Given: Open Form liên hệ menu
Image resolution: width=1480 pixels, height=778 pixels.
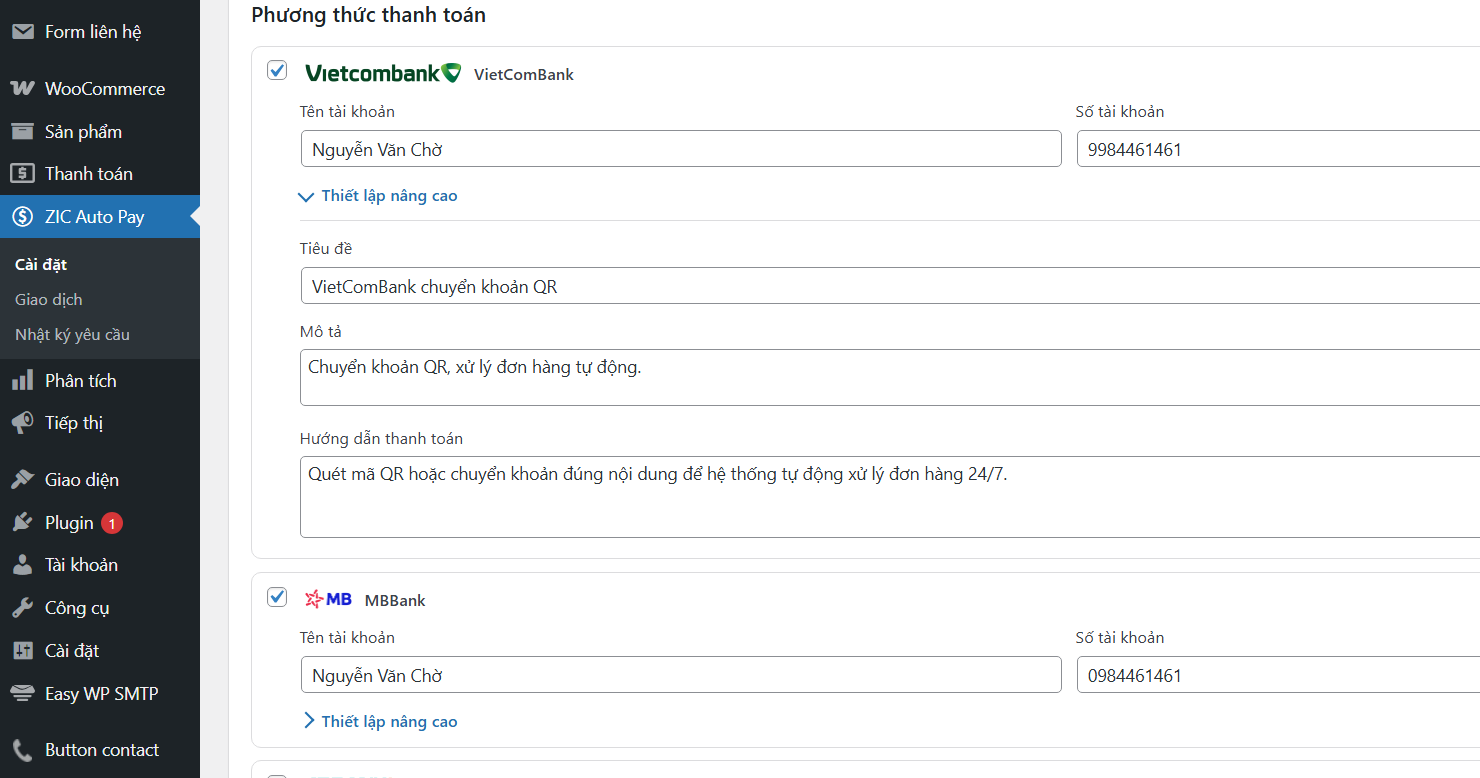Looking at the screenshot, I should [x=100, y=32].
